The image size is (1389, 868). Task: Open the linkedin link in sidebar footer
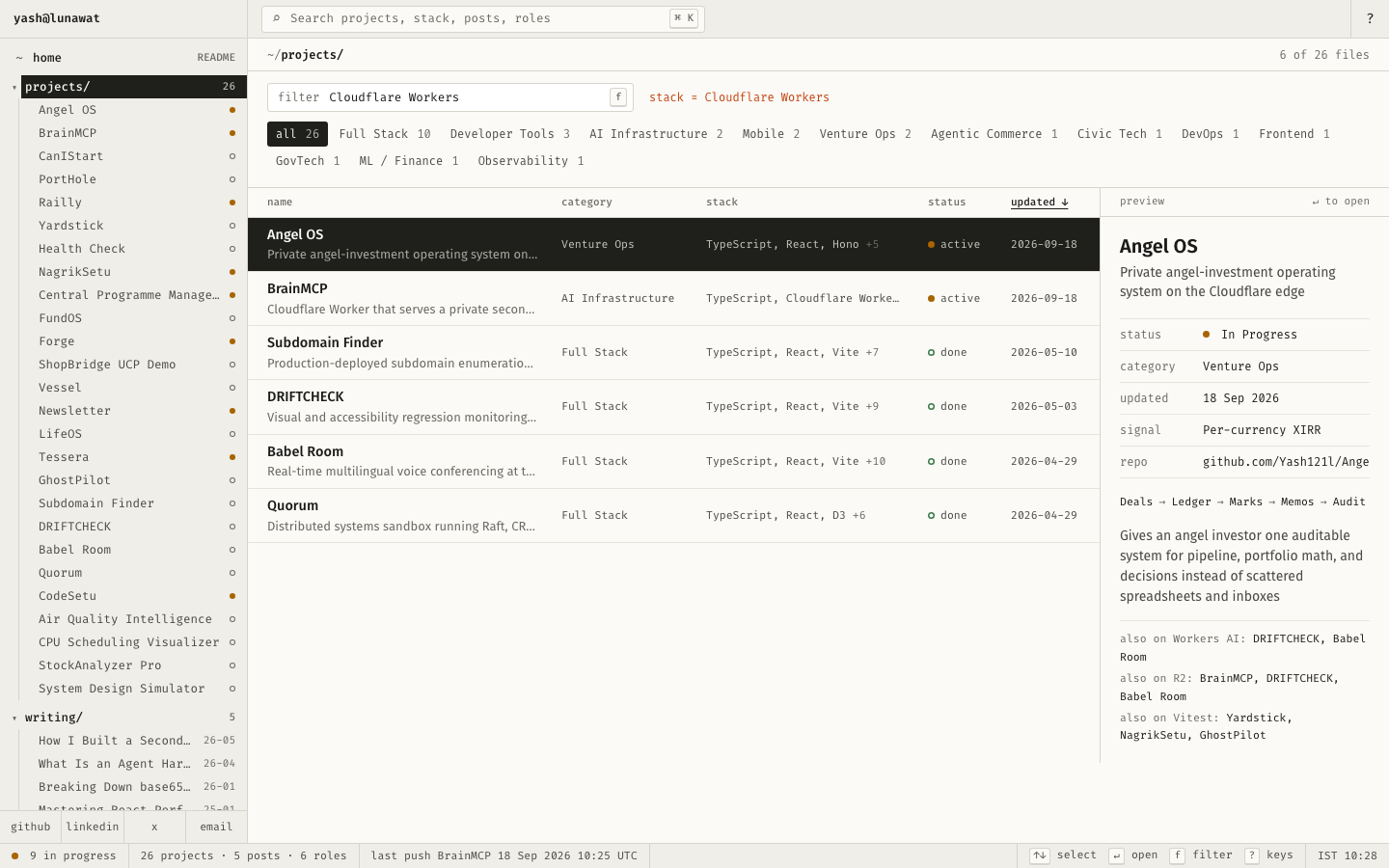[x=93, y=827]
